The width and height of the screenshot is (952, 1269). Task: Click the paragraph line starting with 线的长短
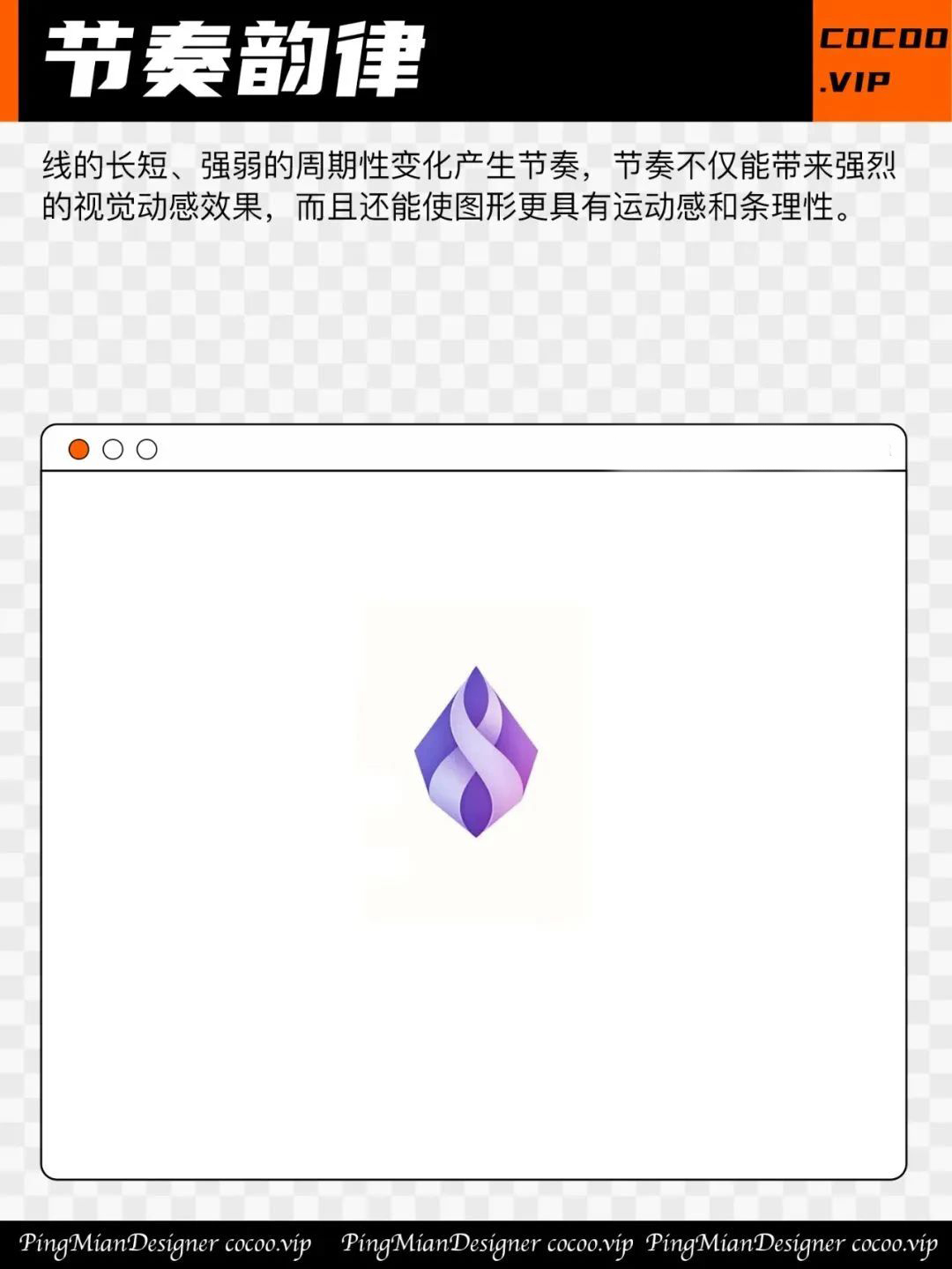[469, 166]
